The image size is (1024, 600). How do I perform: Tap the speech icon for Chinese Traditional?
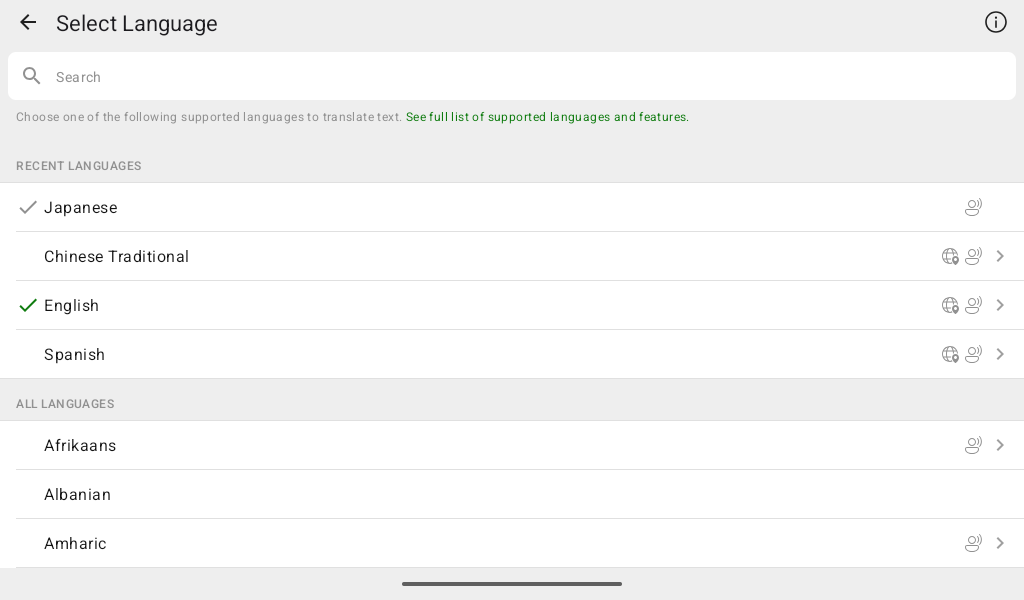(x=973, y=257)
